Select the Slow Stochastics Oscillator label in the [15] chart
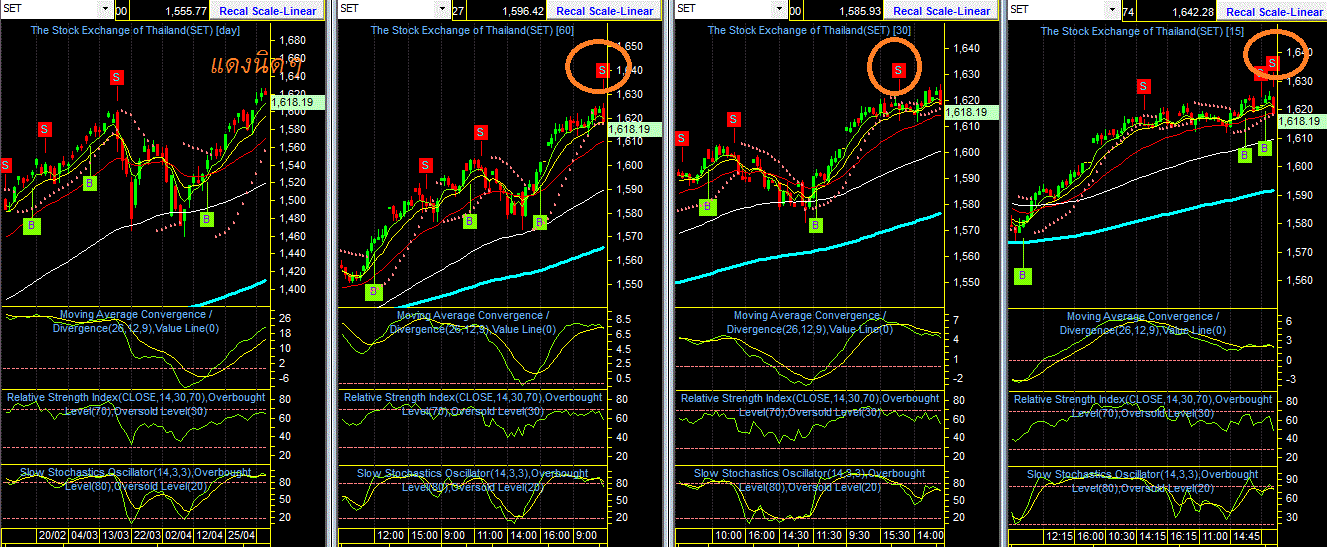Viewport: 1327px width, 547px height. coord(1144,481)
